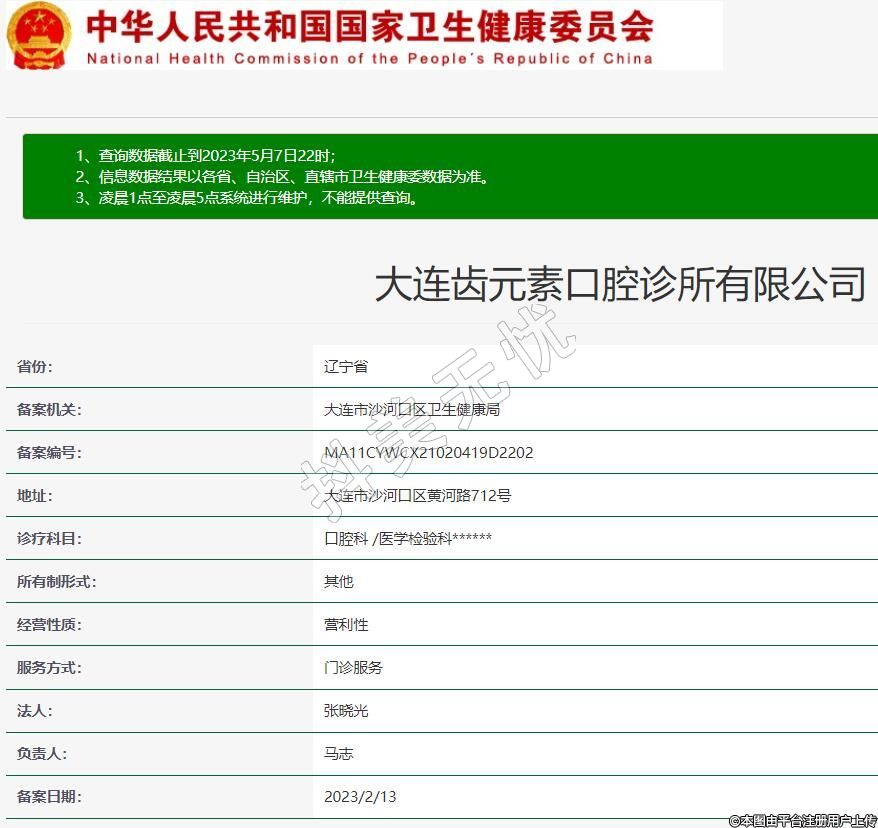
Task: Click the 中华人民共和国国家卫生健康委员会 header title
Action: click(x=370, y=25)
